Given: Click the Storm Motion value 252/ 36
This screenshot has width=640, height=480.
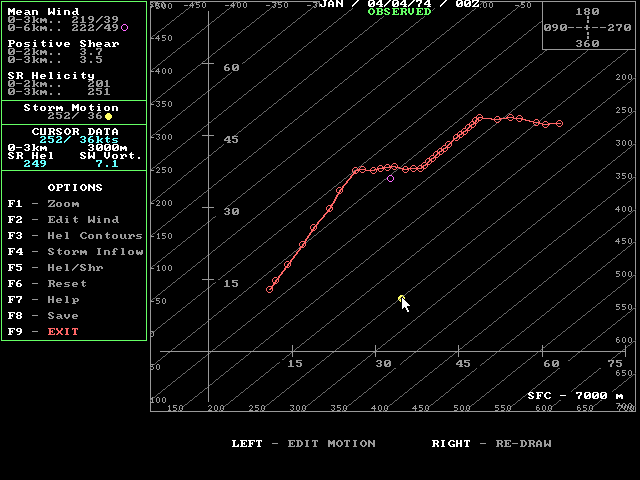Looking at the screenshot, I should pyautogui.click(x=75, y=116).
